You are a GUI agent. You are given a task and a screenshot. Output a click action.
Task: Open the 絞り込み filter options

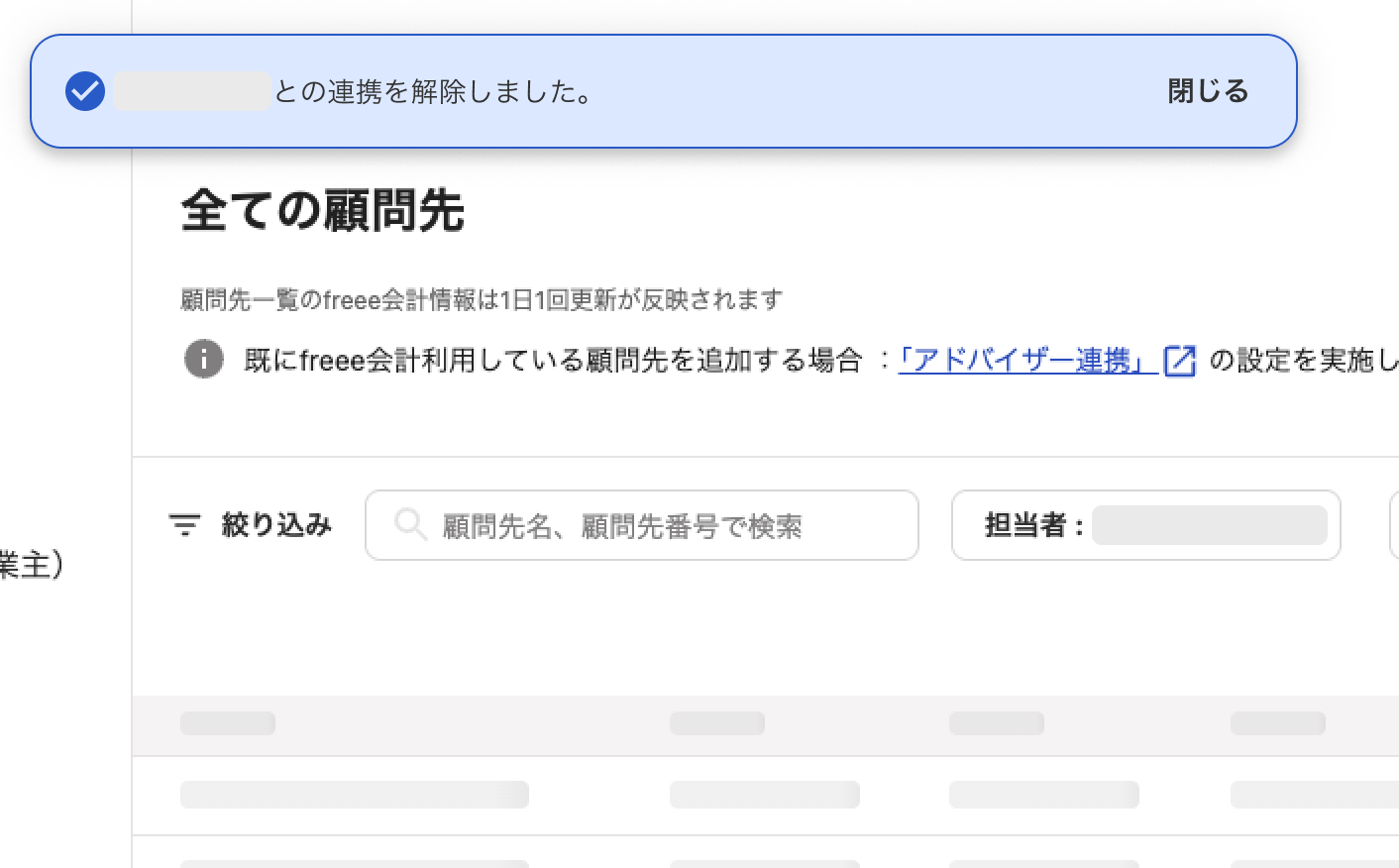point(250,524)
